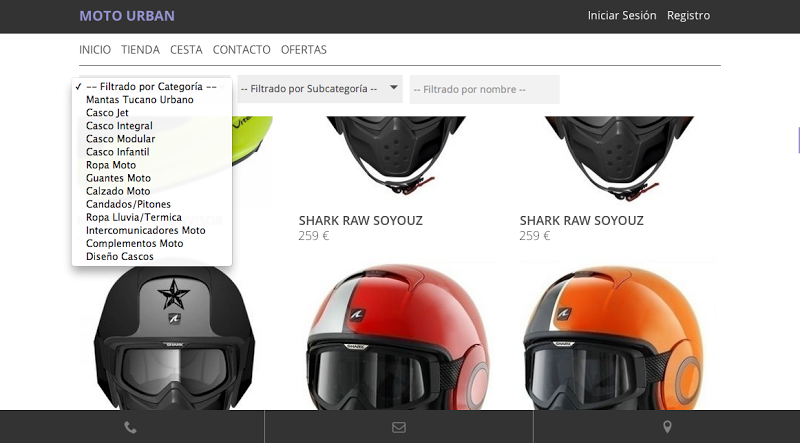The height and width of the screenshot is (443, 800).
Task: Select the checked Filtrado por Categoría option
Action: tap(152, 87)
